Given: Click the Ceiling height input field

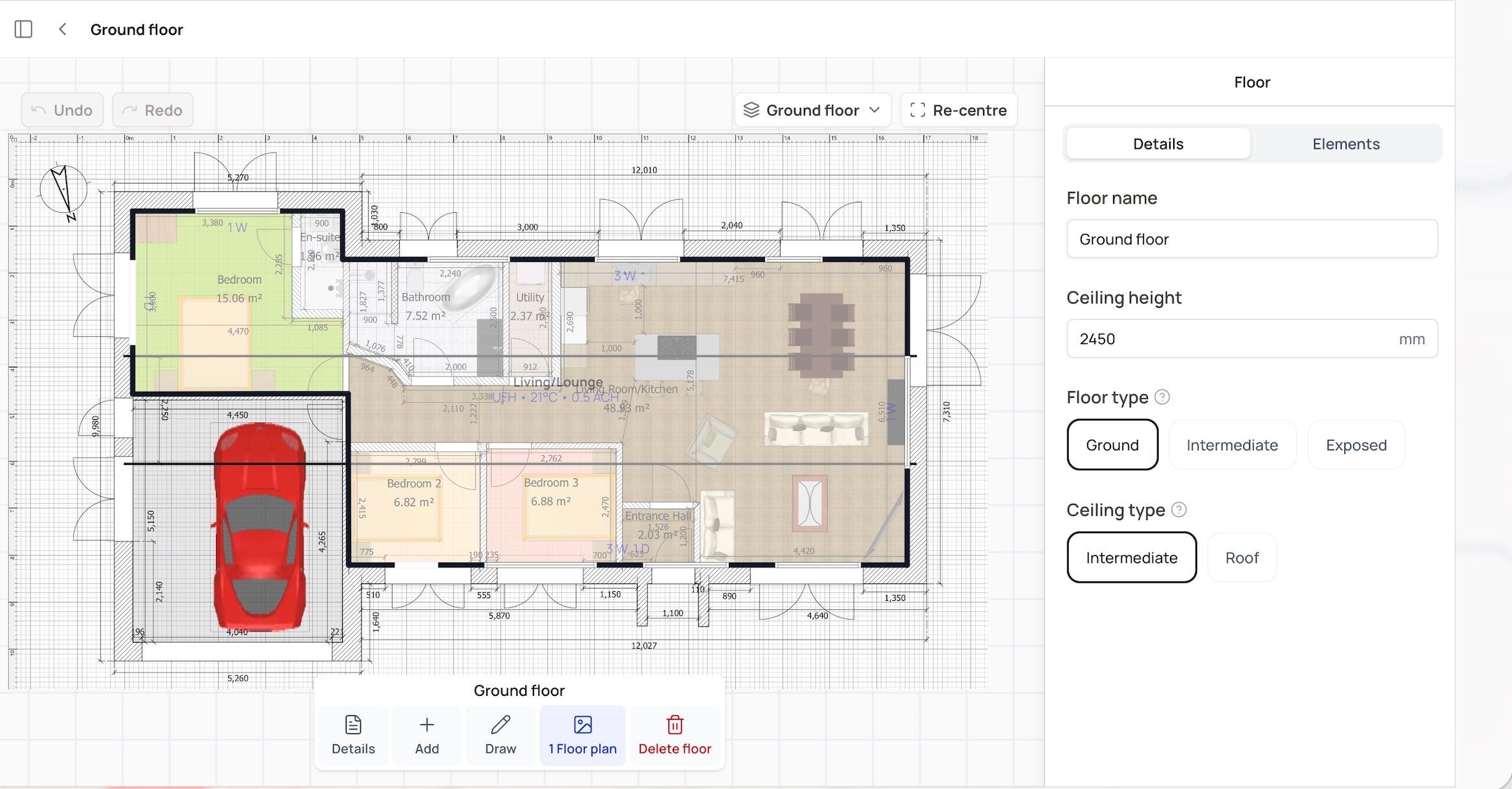Looking at the screenshot, I should tap(1229, 339).
